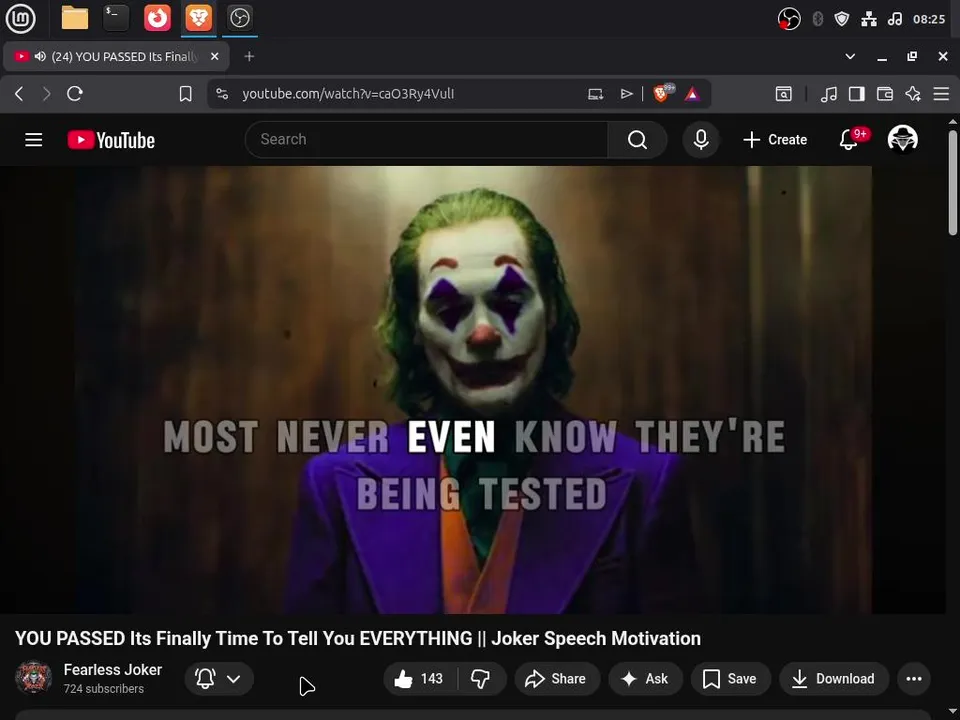
Task: Click the video player to pause
Action: click(473, 389)
